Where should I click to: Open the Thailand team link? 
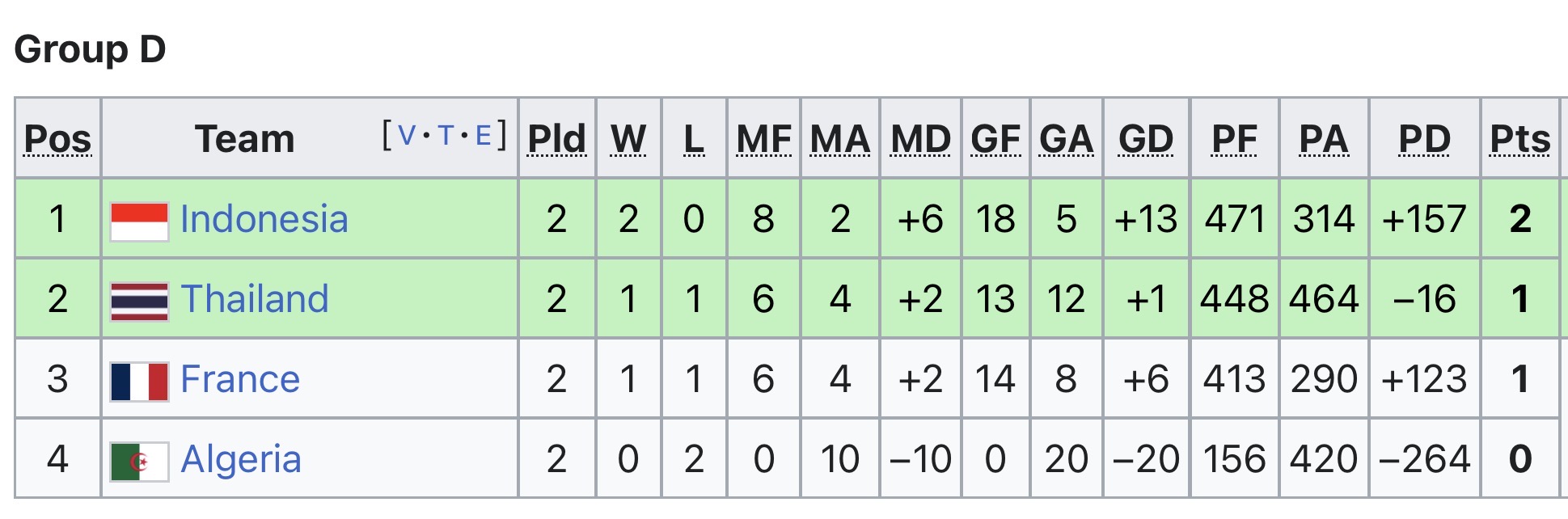pos(254,299)
